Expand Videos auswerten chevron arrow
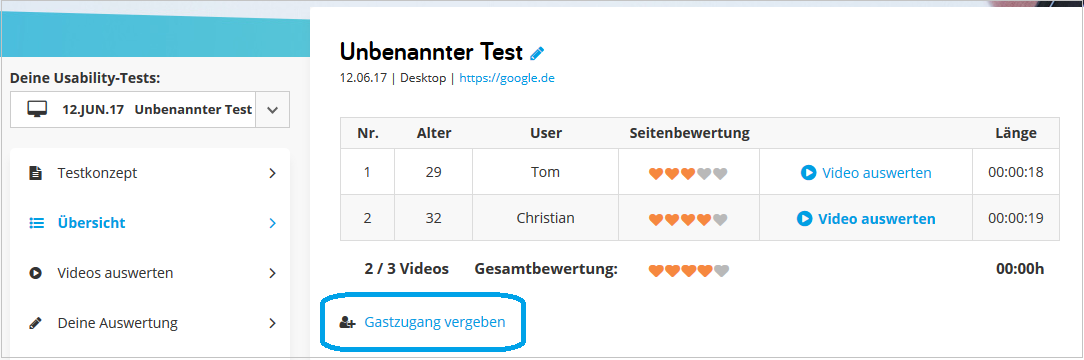This screenshot has height=360, width=1084. click(272, 273)
